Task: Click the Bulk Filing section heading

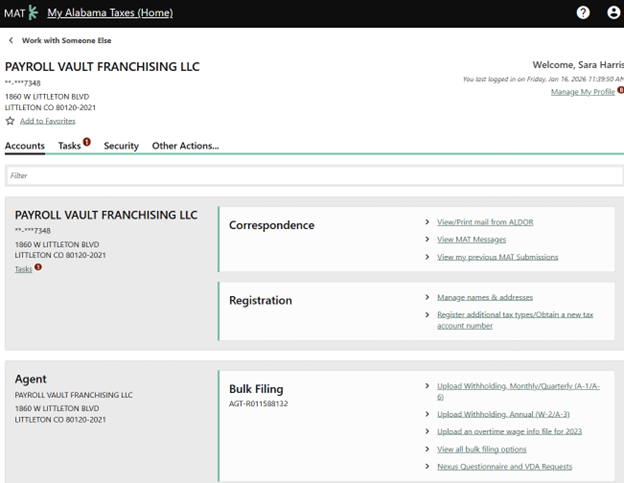Action: coord(256,389)
